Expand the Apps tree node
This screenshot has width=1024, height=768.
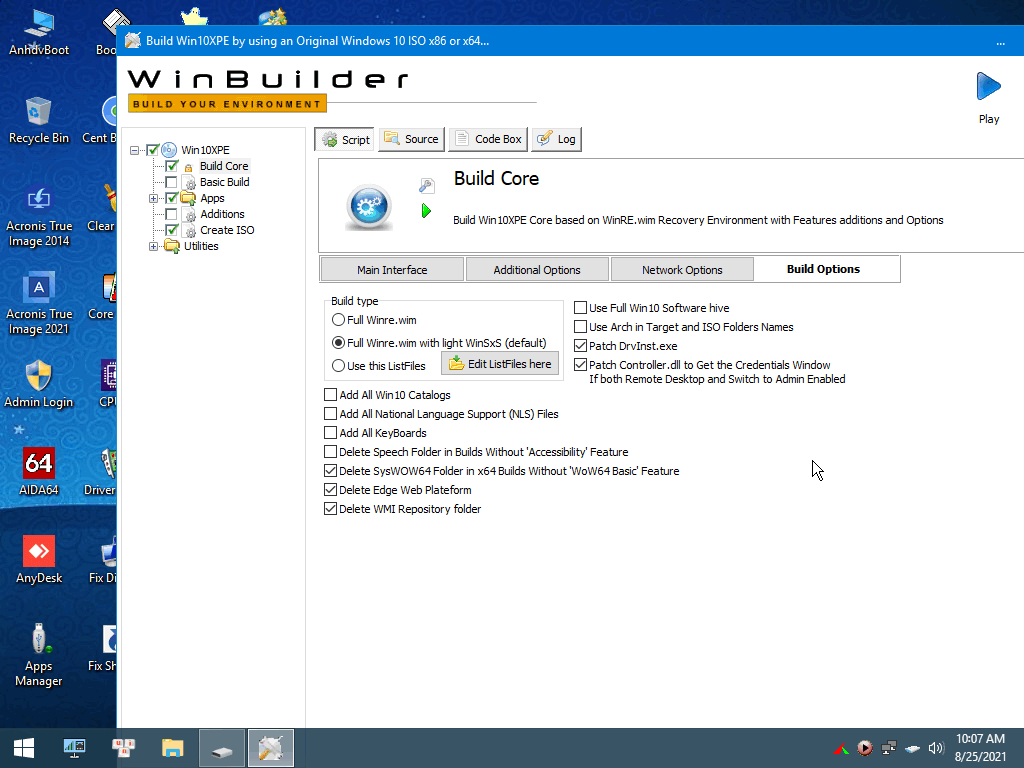click(x=153, y=199)
